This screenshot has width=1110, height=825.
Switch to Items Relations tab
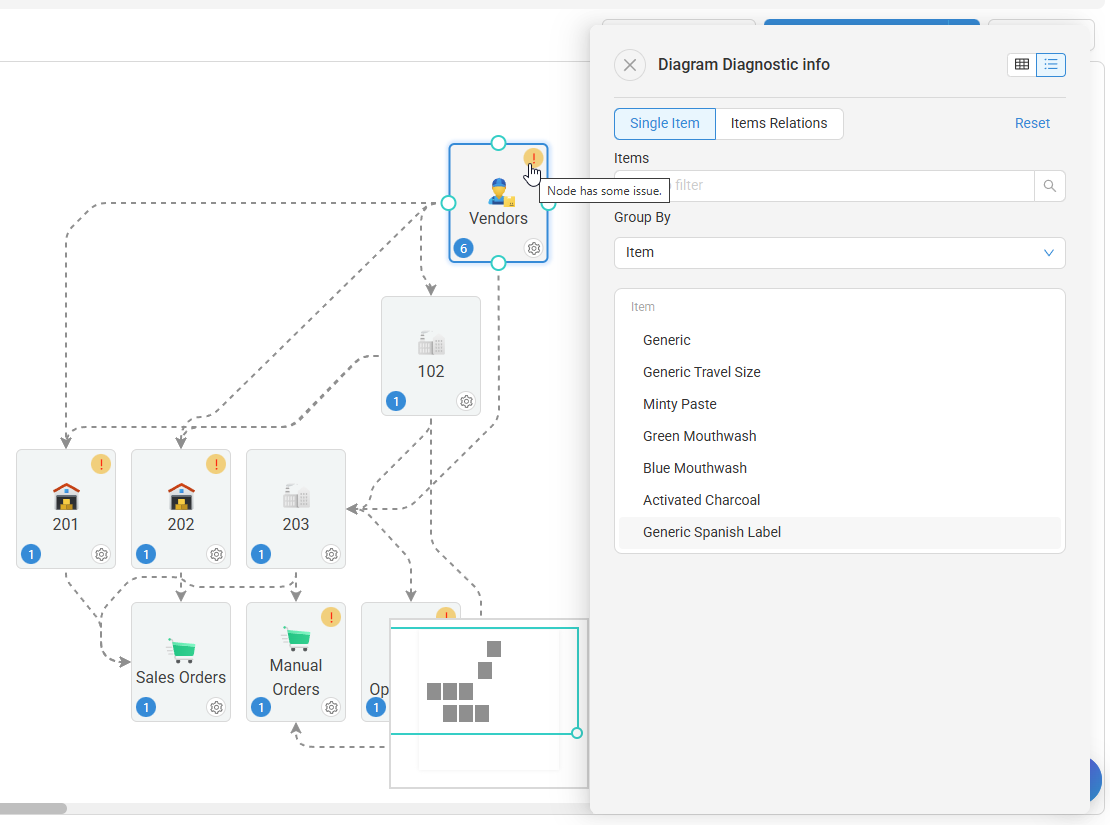coord(779,124)
